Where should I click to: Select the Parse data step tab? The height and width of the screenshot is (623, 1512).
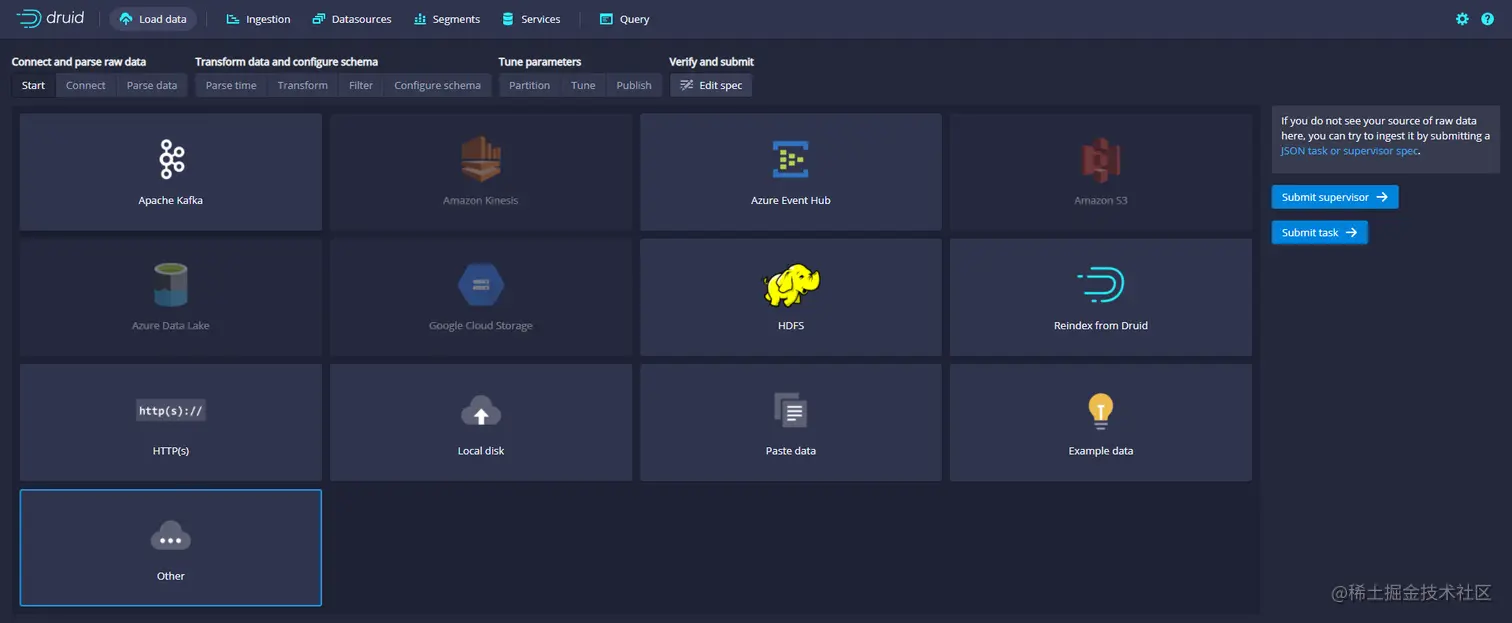click(152, 85)
